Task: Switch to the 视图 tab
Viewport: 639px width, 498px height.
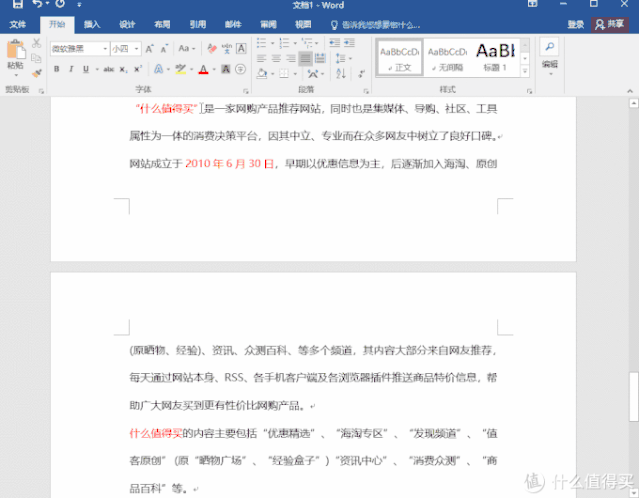Action: [303, 25]
